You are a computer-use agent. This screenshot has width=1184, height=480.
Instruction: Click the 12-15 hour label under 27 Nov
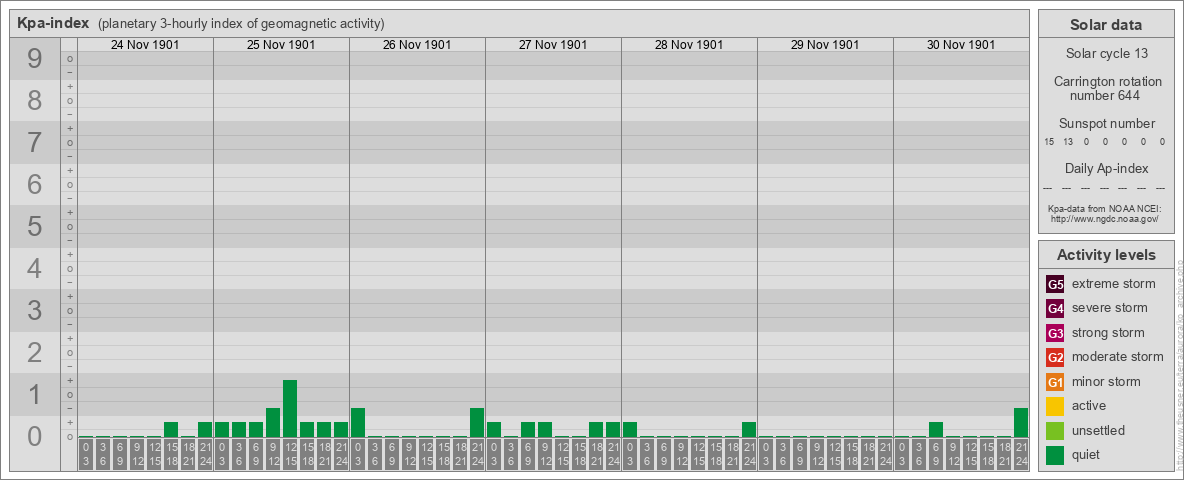pos(562,455)
